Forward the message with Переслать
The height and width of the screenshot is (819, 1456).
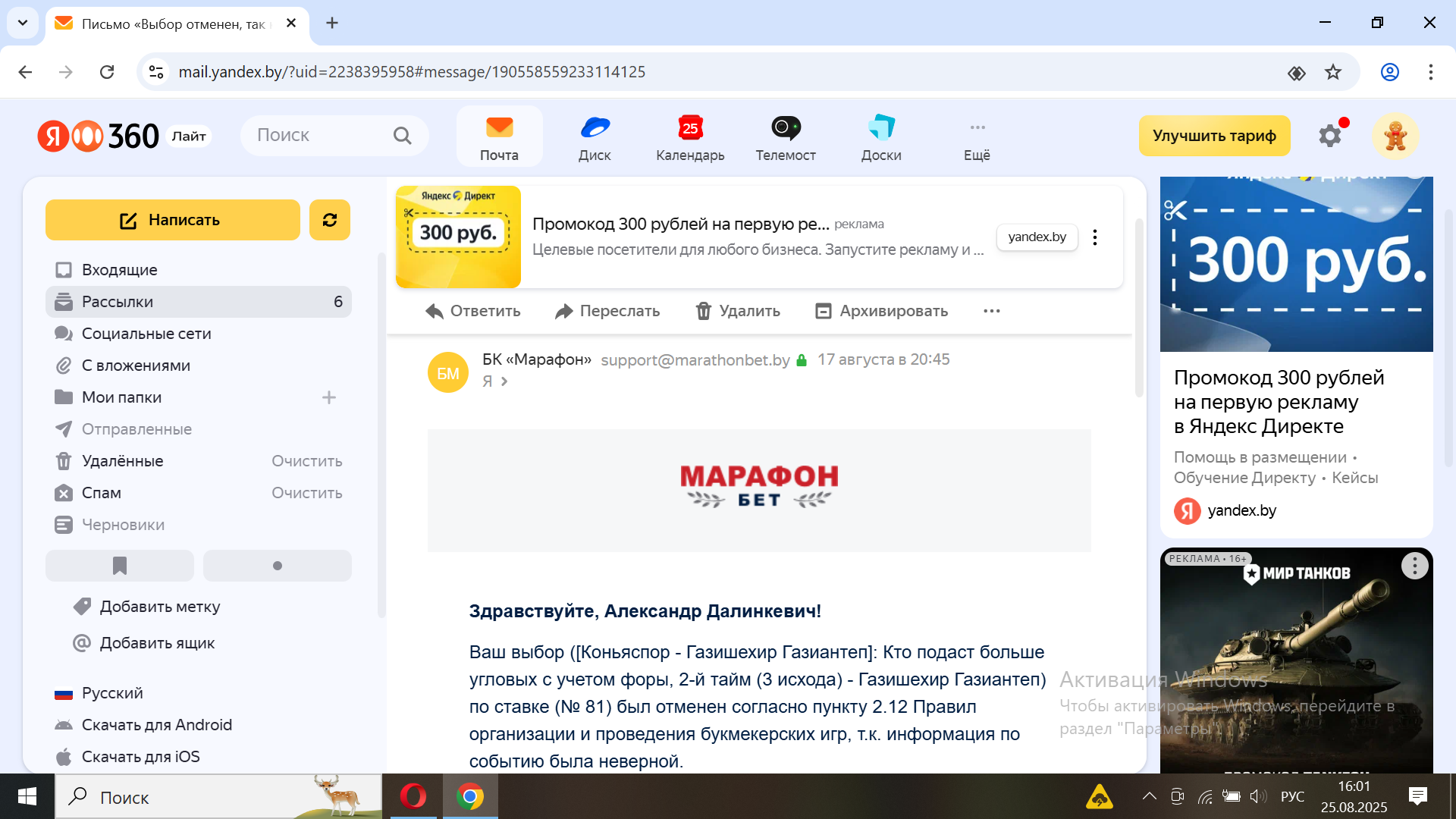[x=607, y=311]
